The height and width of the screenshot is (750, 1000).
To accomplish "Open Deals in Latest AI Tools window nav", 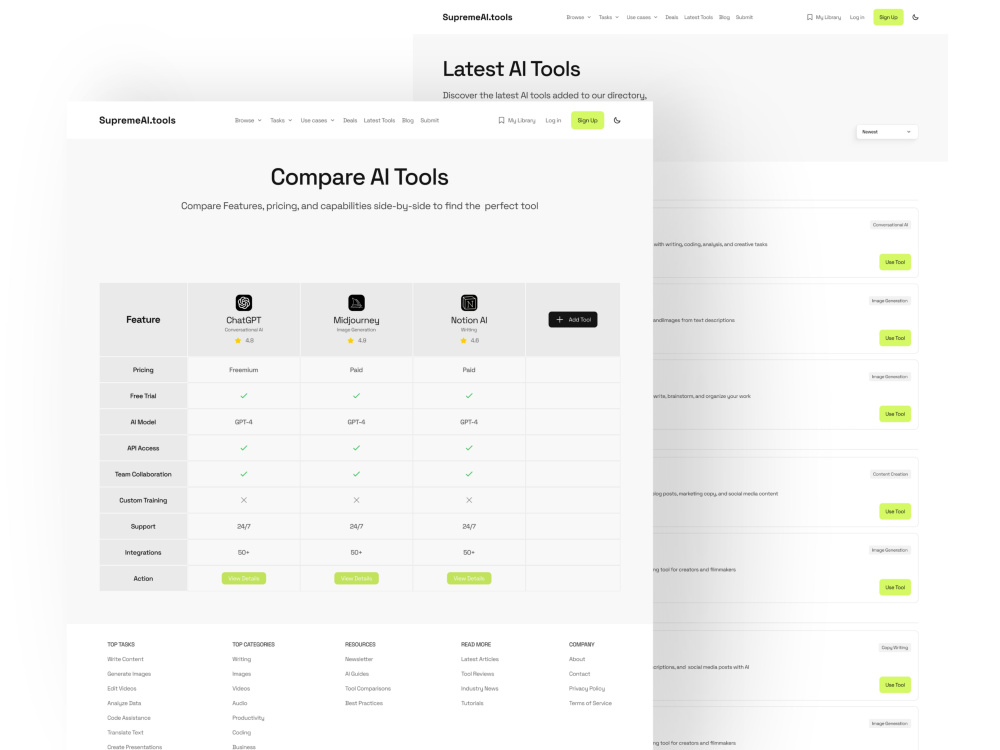I will [x=672, y=17].
